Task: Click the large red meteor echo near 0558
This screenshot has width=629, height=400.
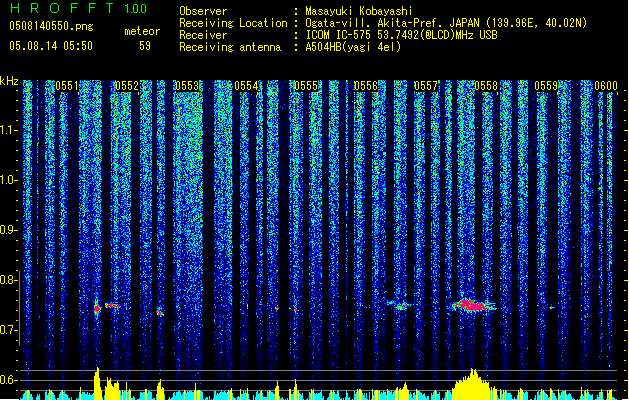Action: pos(474,306)
